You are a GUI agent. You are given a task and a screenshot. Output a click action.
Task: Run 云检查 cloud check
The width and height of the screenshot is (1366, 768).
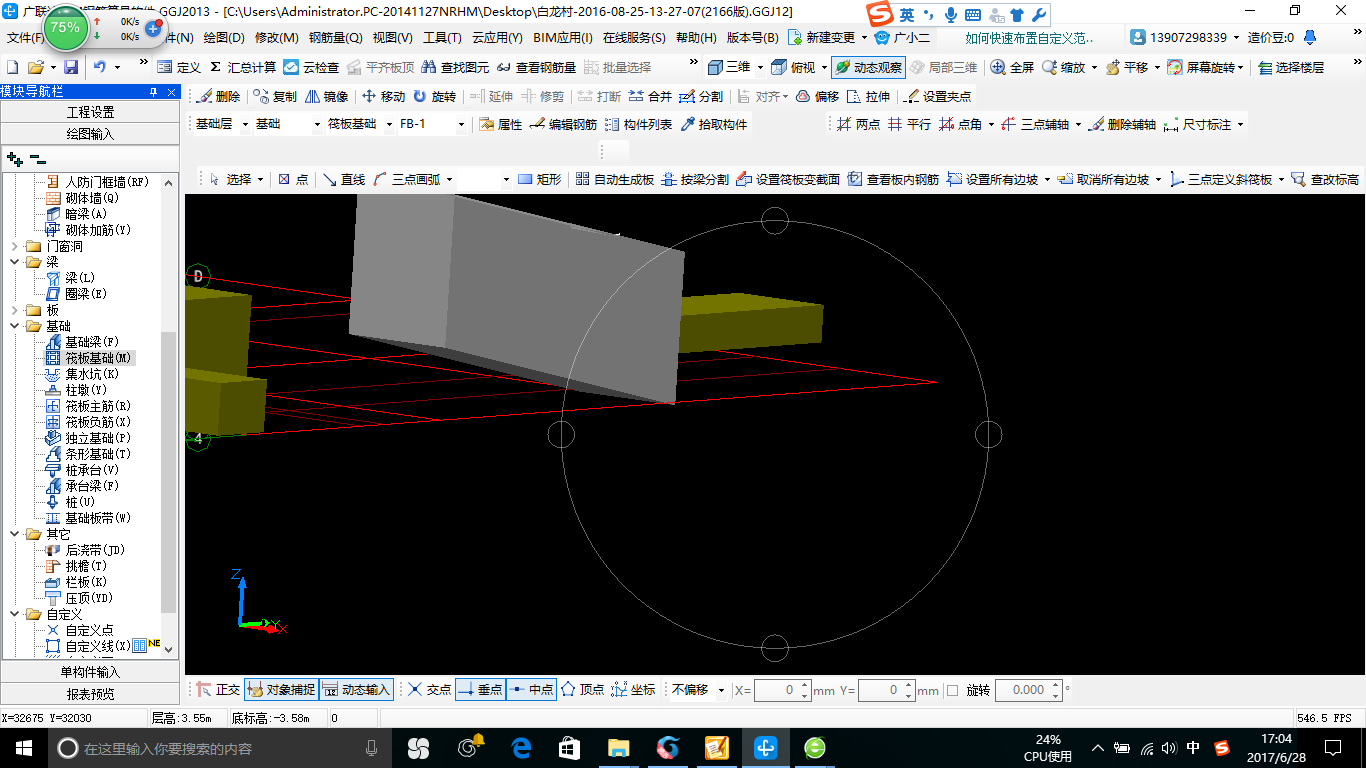pyautogui.click(x=311, y=67)
